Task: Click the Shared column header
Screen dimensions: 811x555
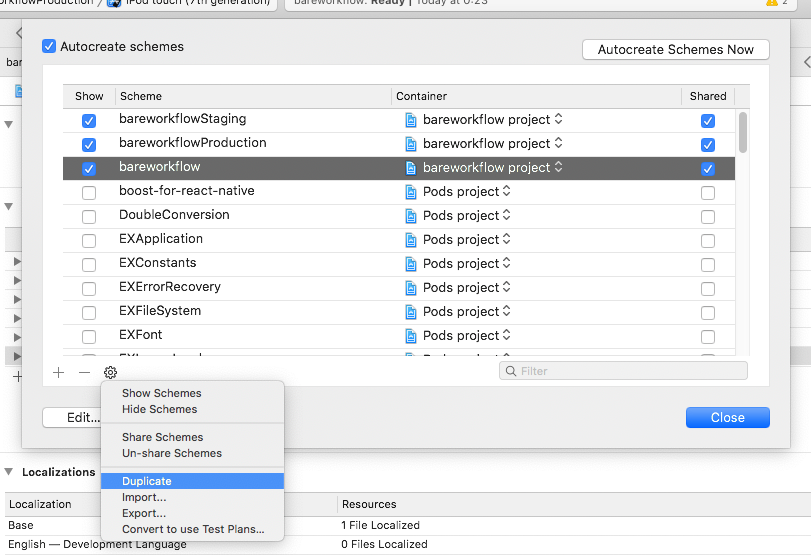Action: click(x=708, y=96)
